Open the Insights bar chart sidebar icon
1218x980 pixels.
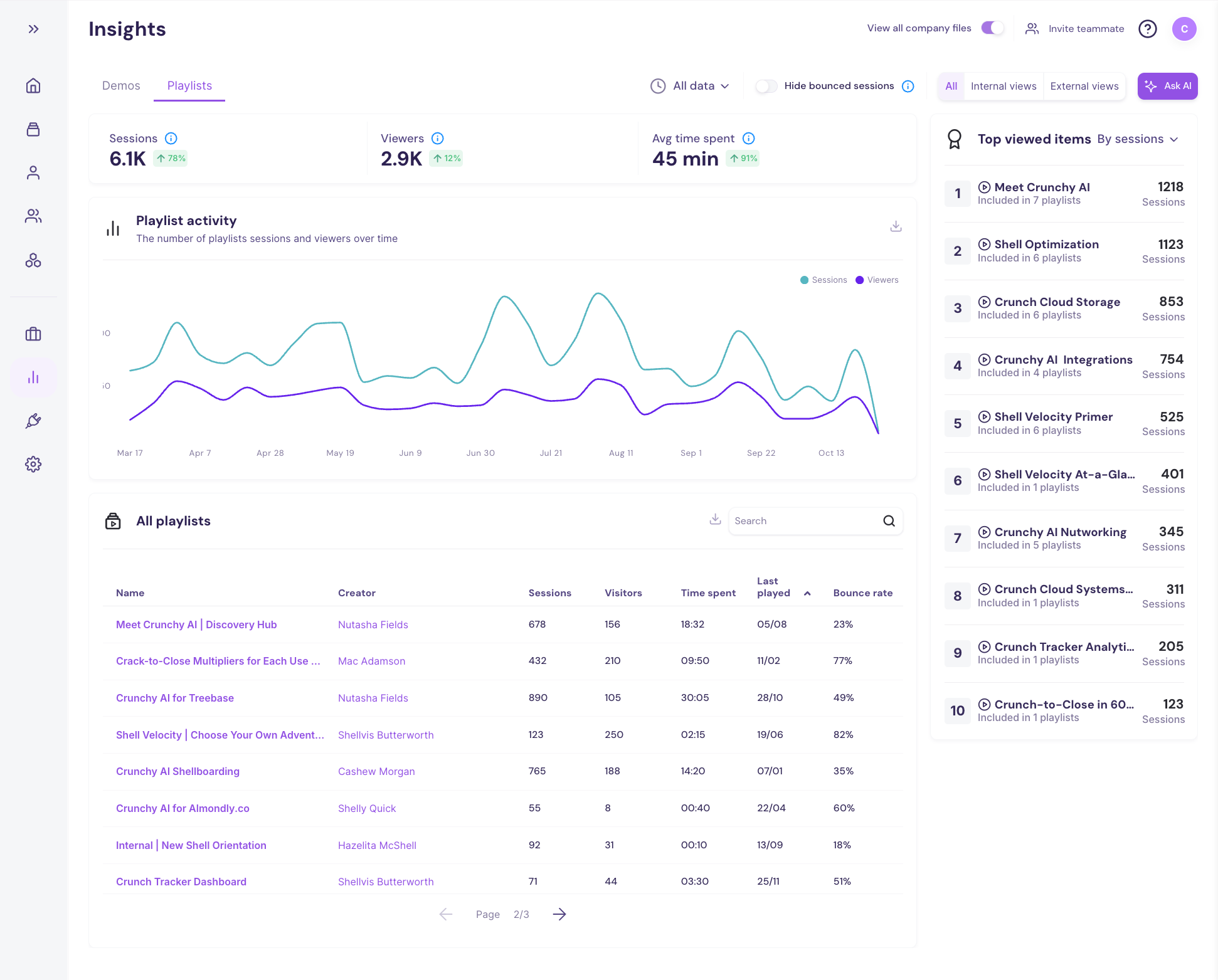click(33, 377)
